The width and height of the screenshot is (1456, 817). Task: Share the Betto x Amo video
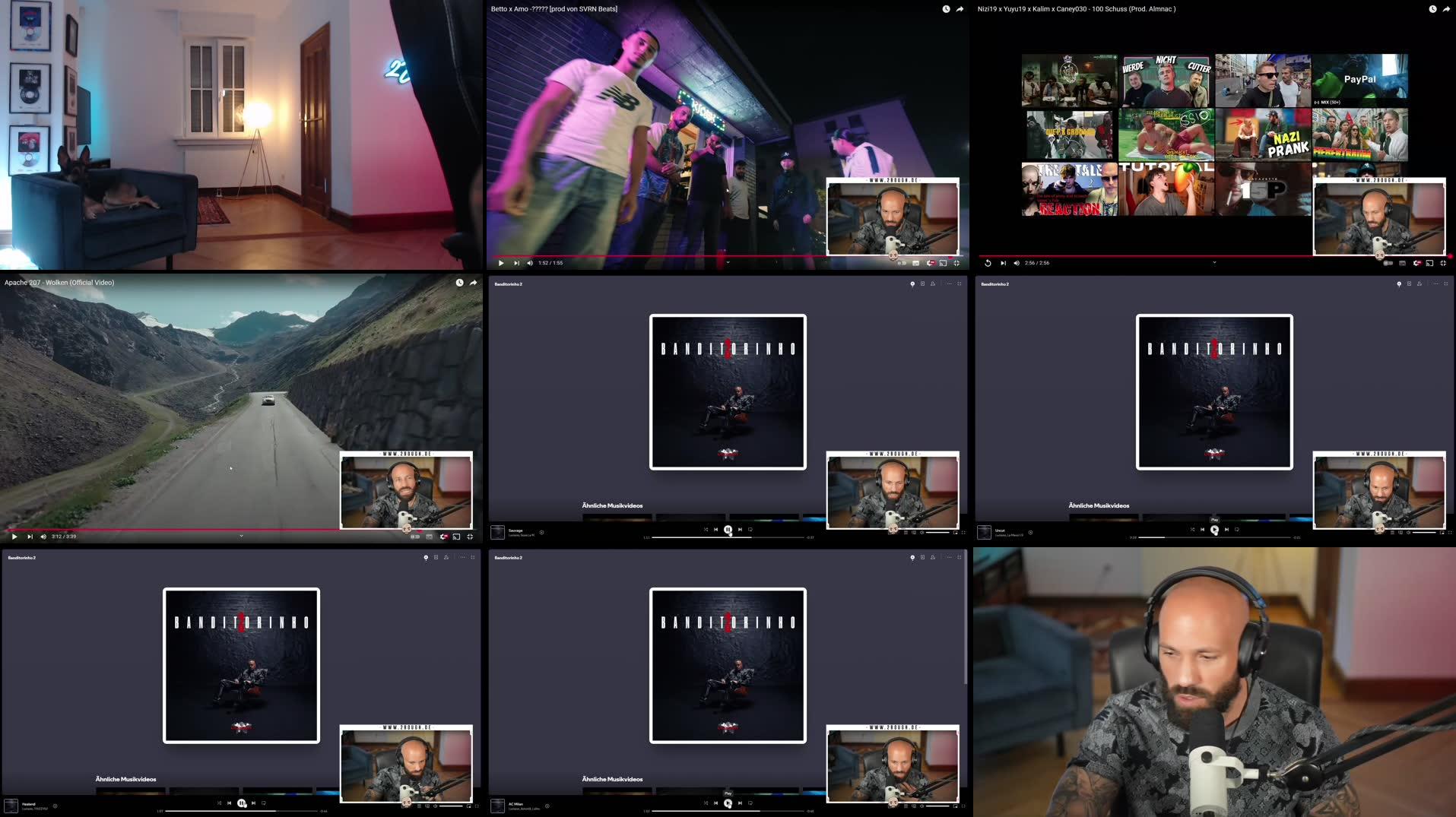click(x=960, y=9)
